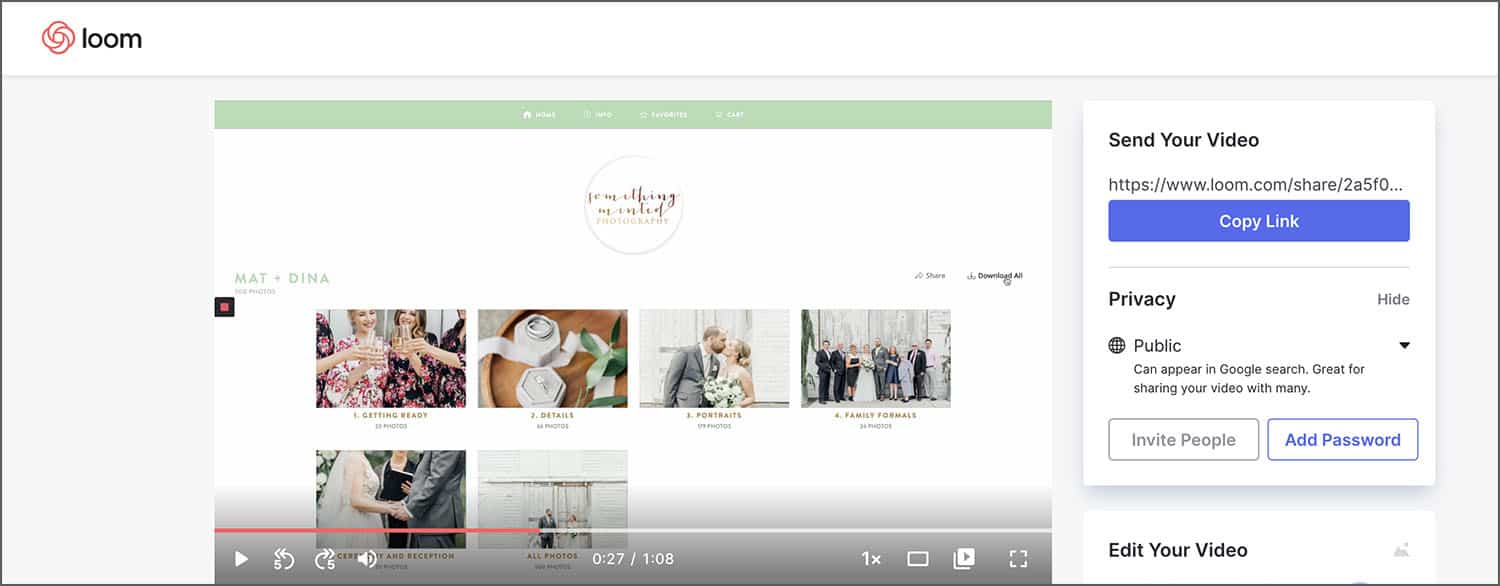Open picture-in-picture mode
This screenshot has width=1500, height=586.
coord(964,559)
